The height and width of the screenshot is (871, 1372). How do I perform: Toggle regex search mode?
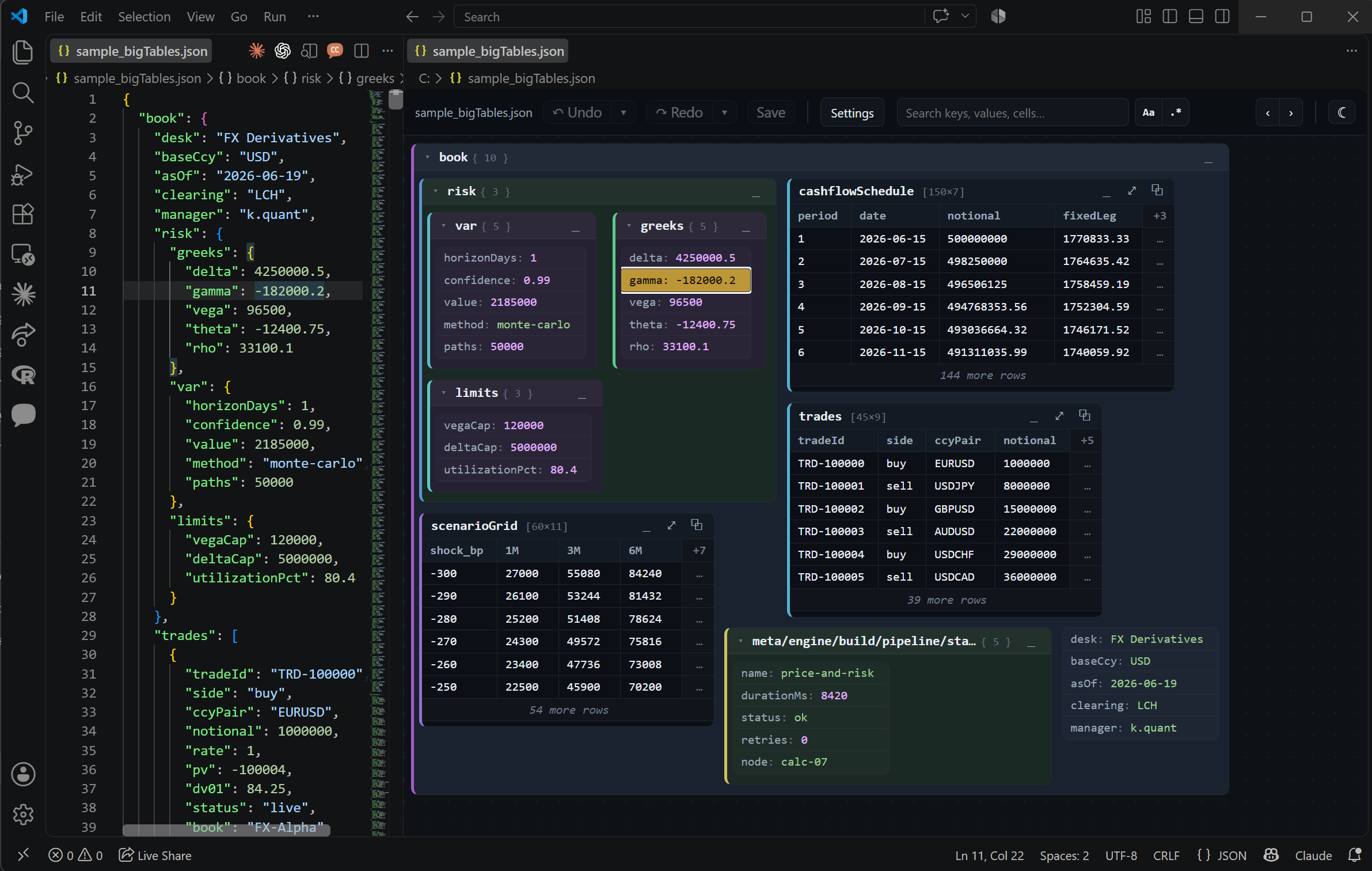click(1176, 113)
